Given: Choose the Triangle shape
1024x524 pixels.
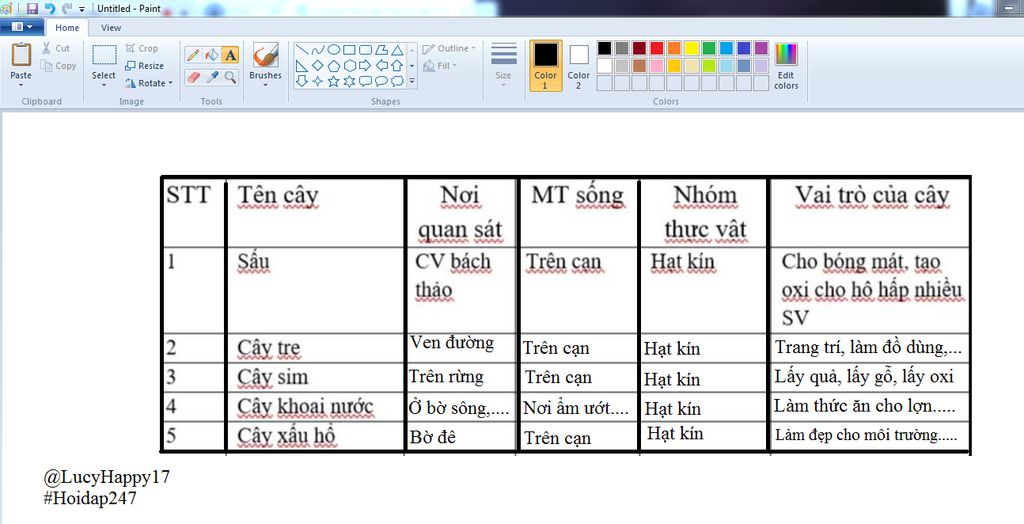Looking at the screenshot, I should pyautogui.click(x=397, y=50).
